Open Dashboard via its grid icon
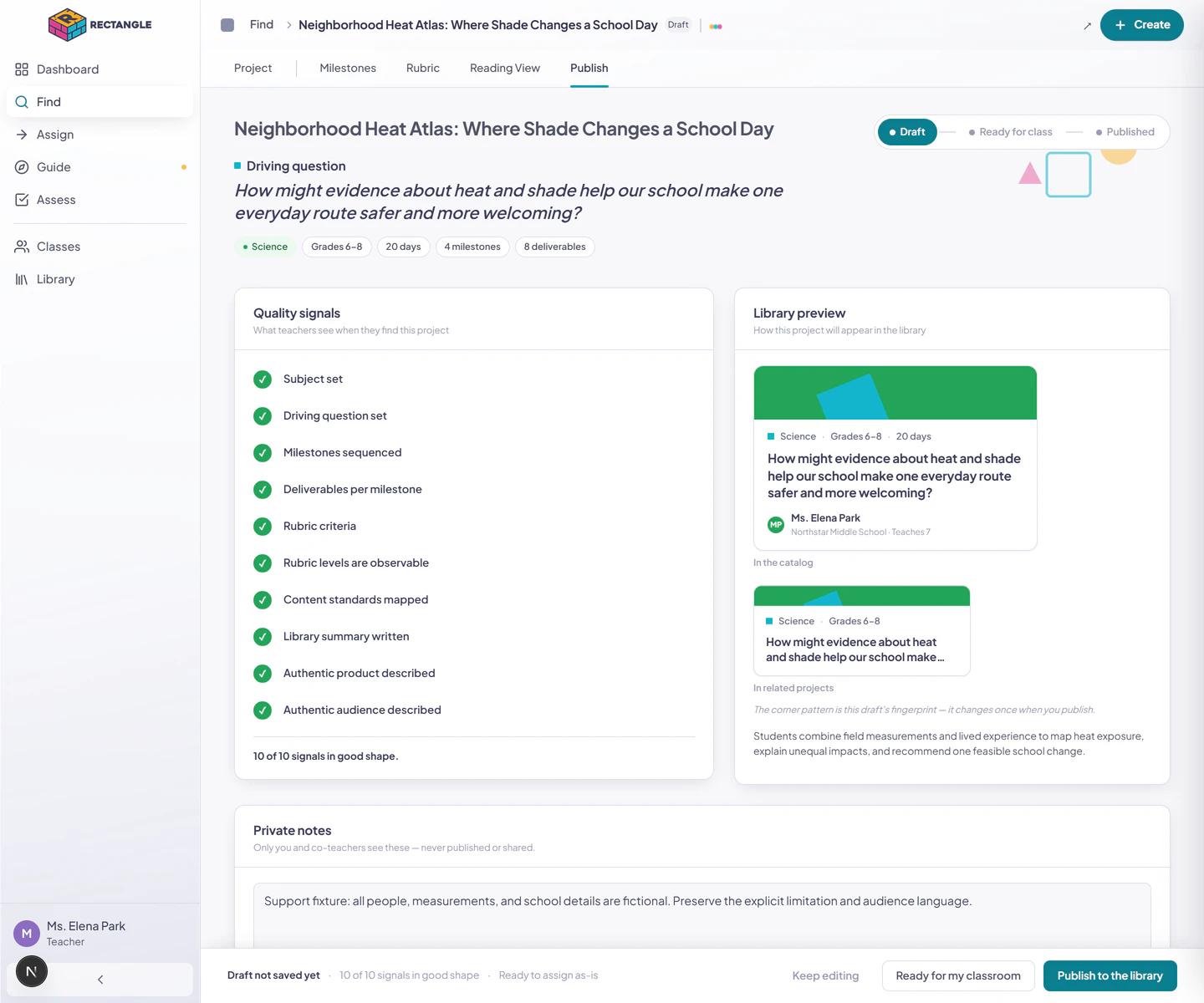Viewport: 1204px width, 1003px height. click(22, 69)
